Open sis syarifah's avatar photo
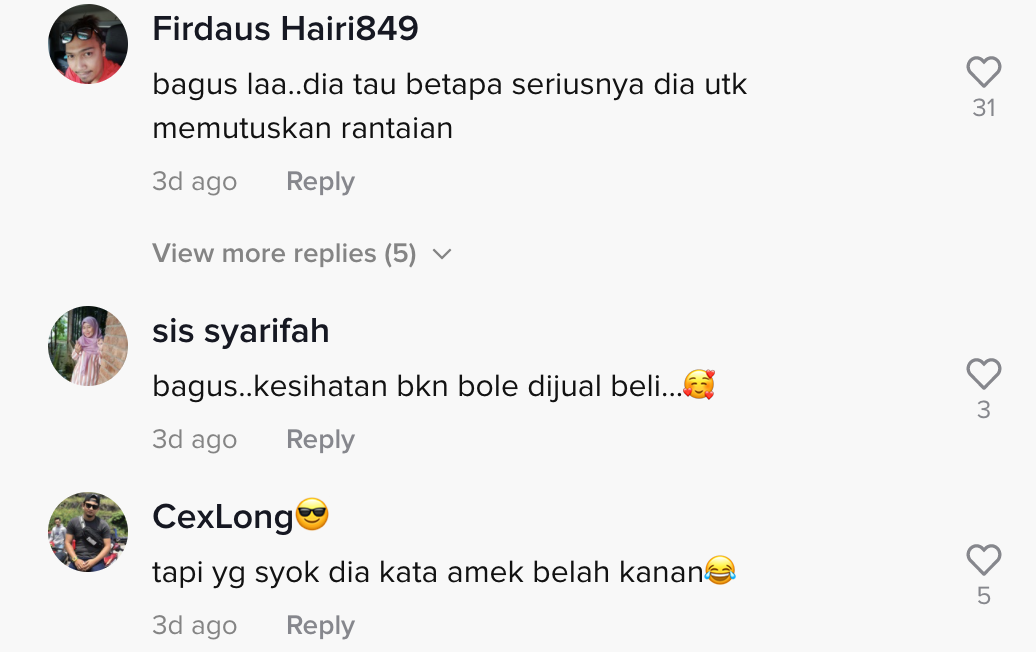The width and height of the screenshot is (1036, 652). 88,345
